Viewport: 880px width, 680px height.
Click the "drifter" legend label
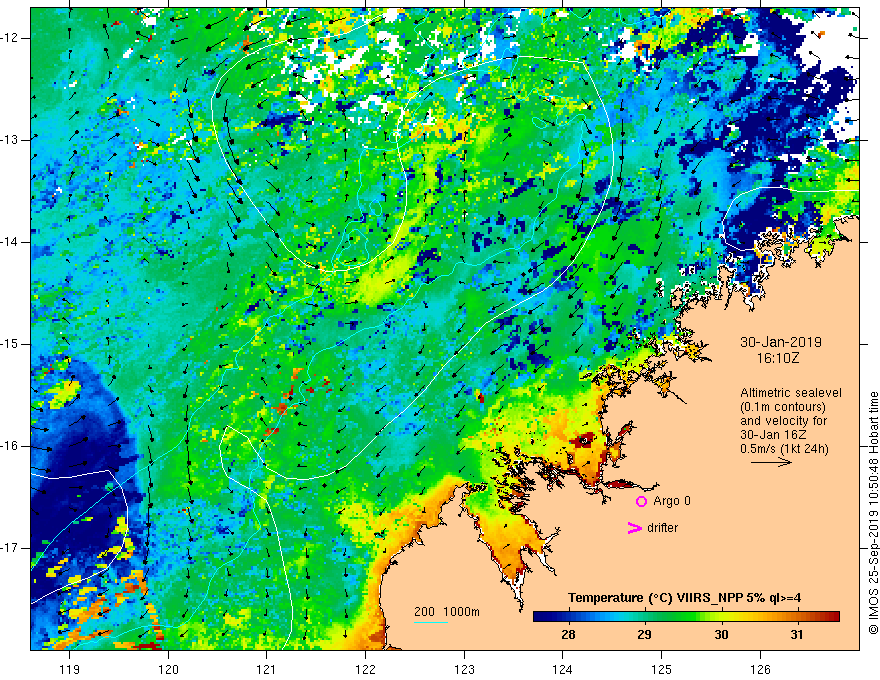[662, 528]
